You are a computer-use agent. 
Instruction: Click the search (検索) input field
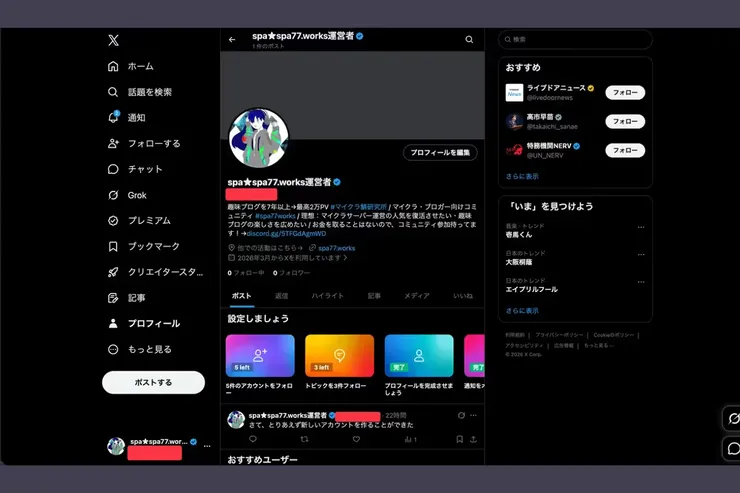point(575,40)
